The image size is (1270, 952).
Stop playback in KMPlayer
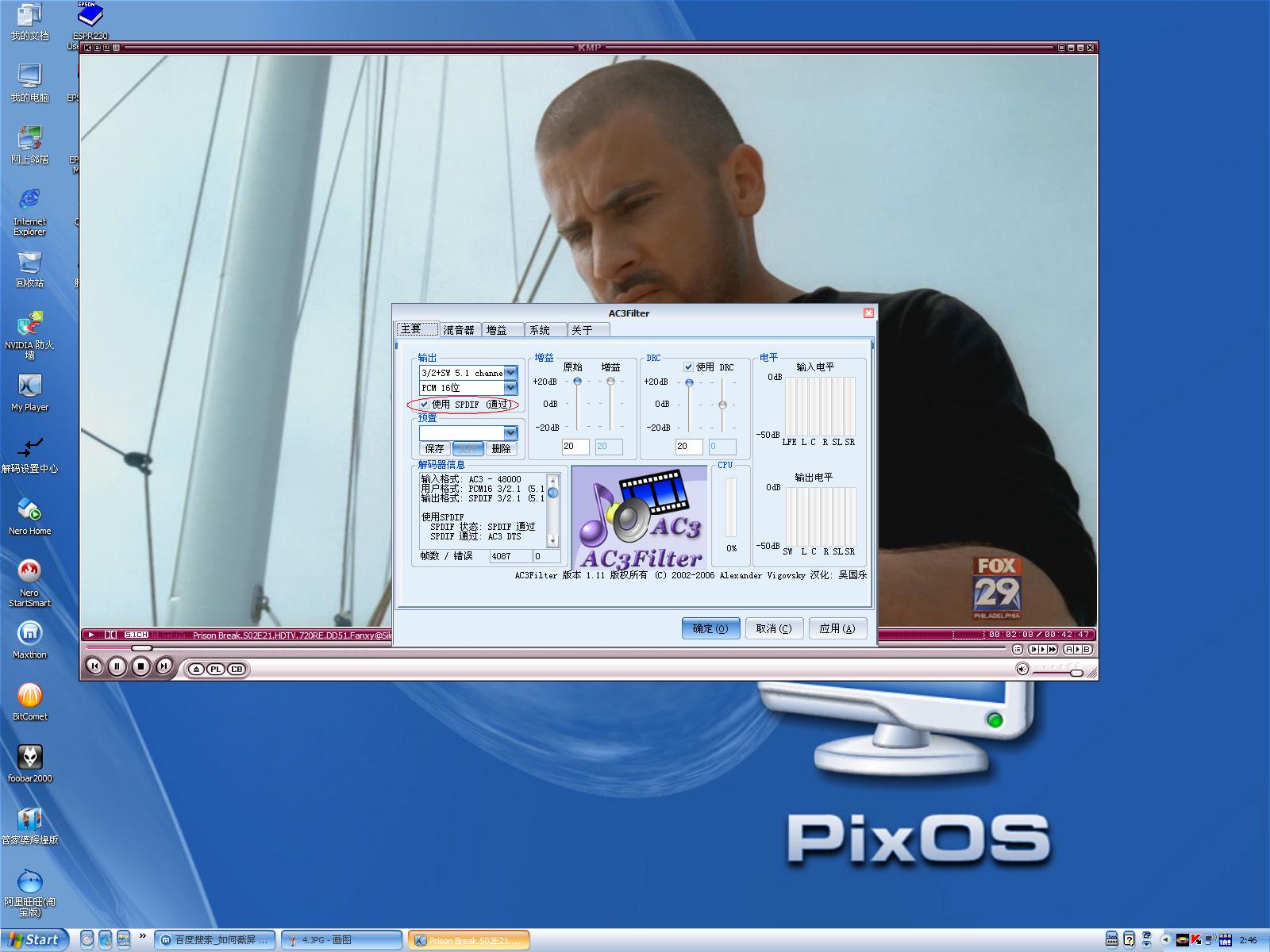140,666
